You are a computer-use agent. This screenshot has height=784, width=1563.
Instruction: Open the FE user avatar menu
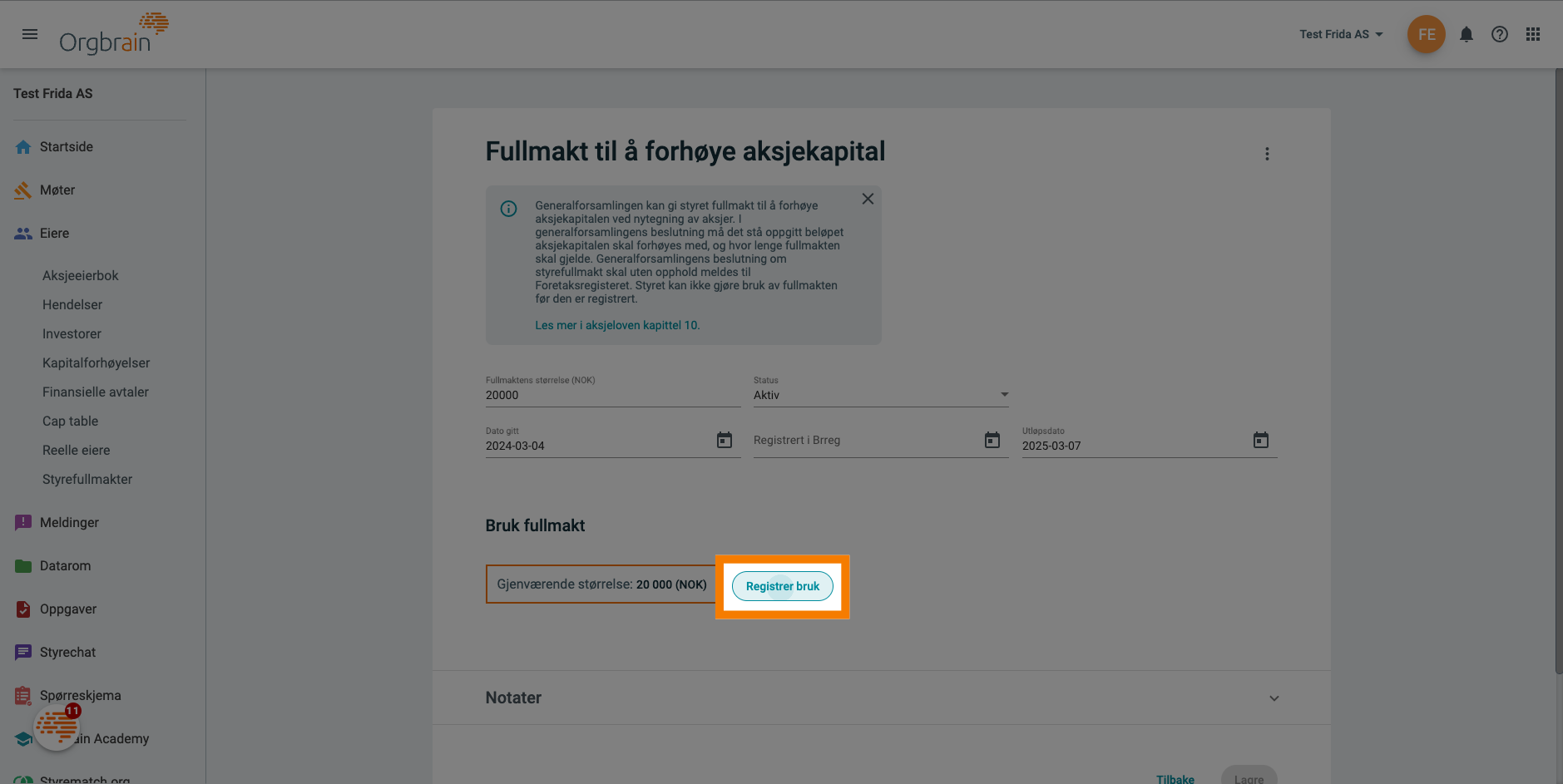[x=1426, y=34]
